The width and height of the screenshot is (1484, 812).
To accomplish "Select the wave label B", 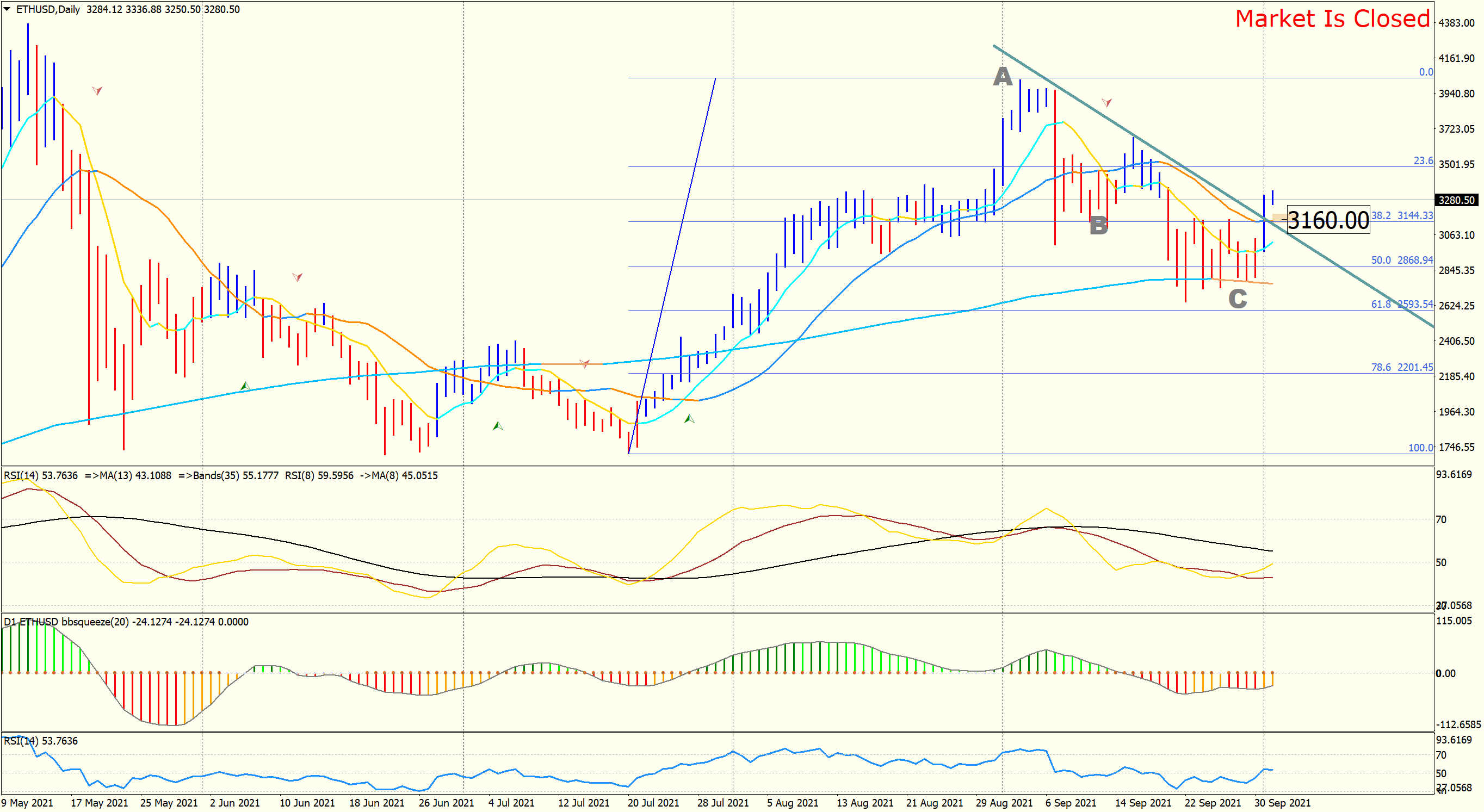I will pos(1099,225).
